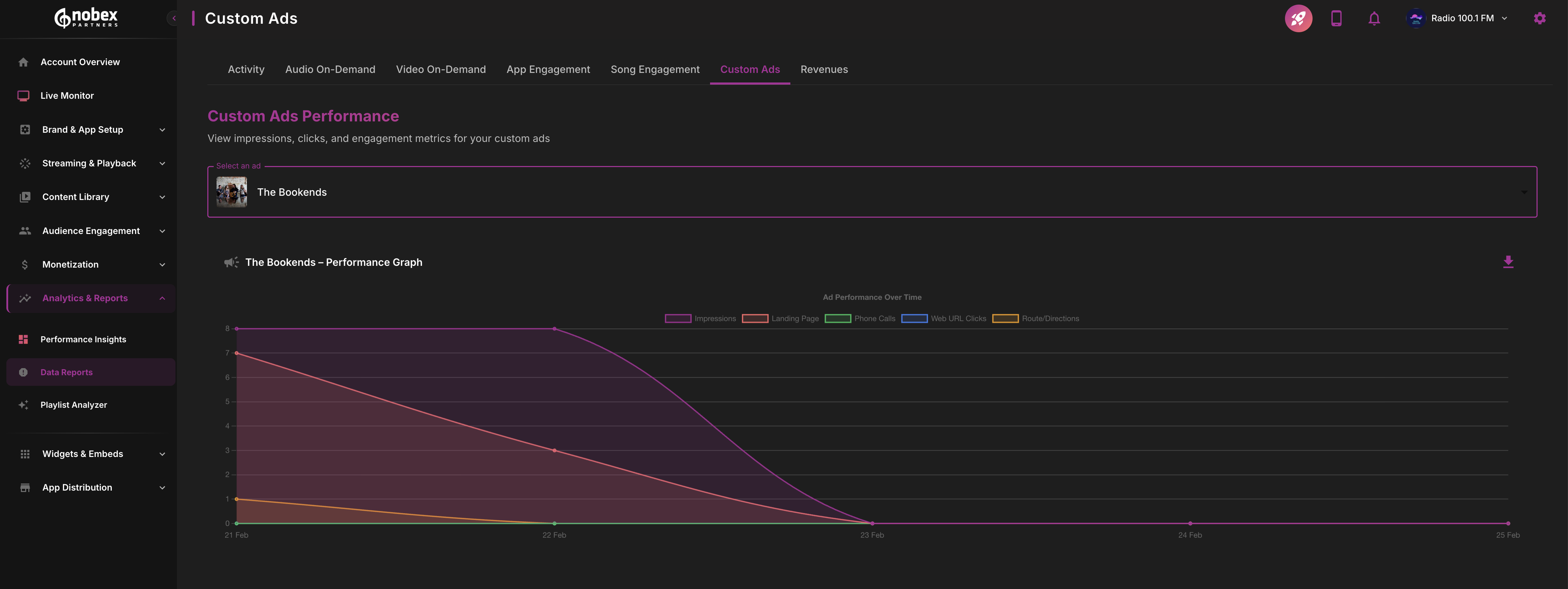Toggle the Impressions series in the legend
The height and width of the screenshot is (589, 1568).
(x=715, y=319)
